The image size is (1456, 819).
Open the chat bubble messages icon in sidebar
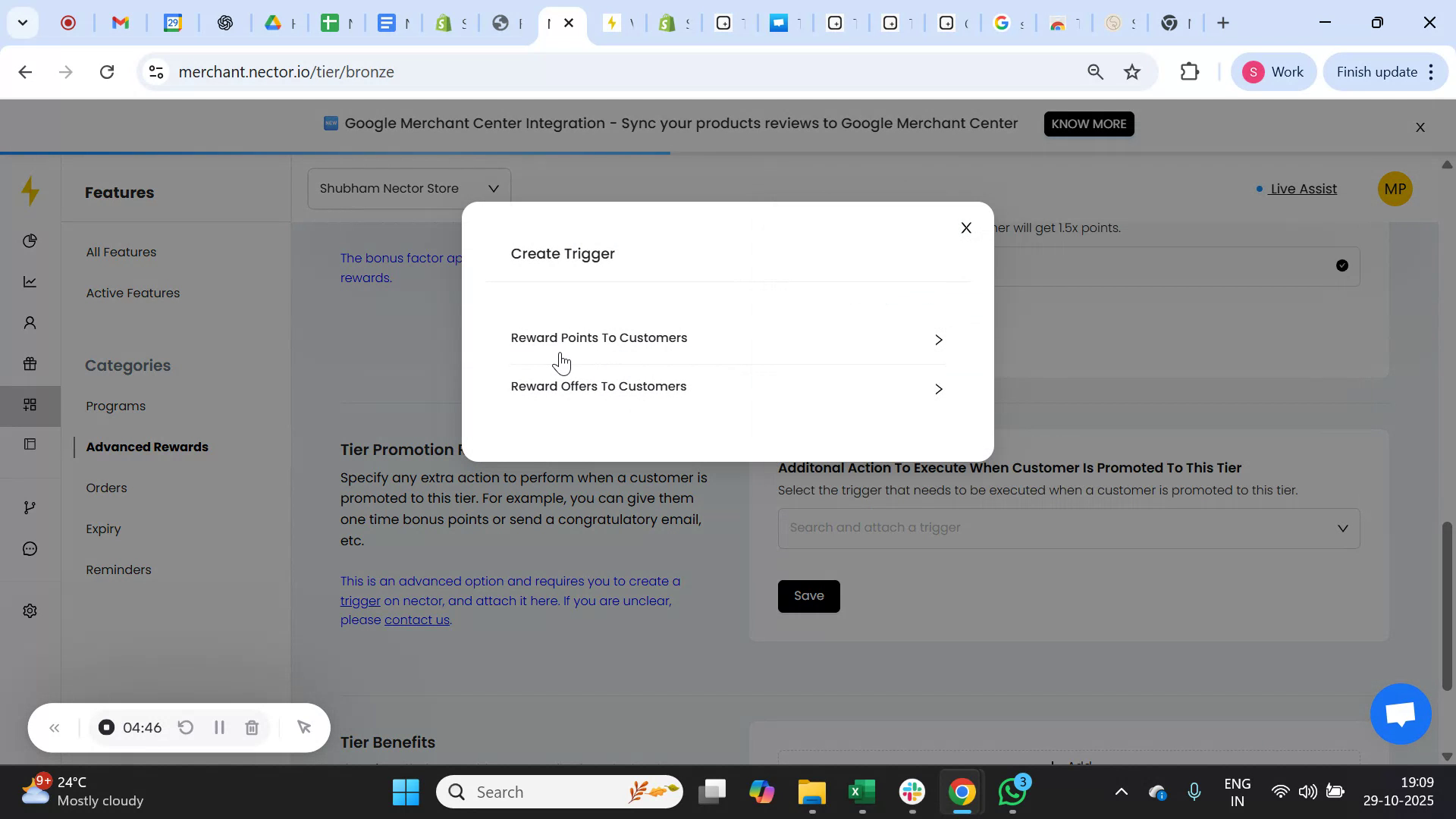(30, 548)
